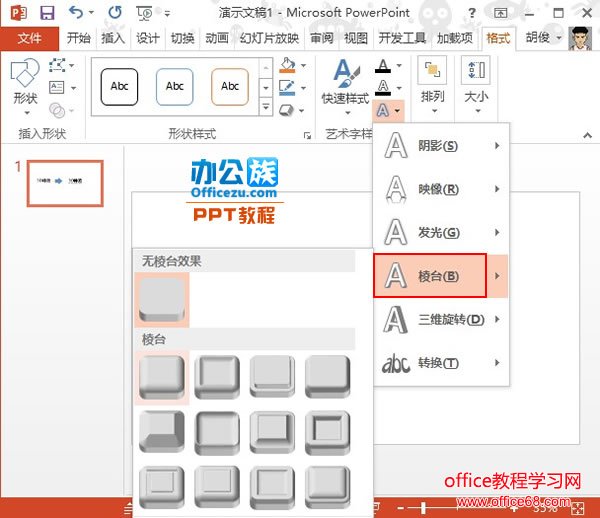Viewport: 600px width, 518px height.
Task: Switch to the 动画 Animations tab
Action: 217,38
